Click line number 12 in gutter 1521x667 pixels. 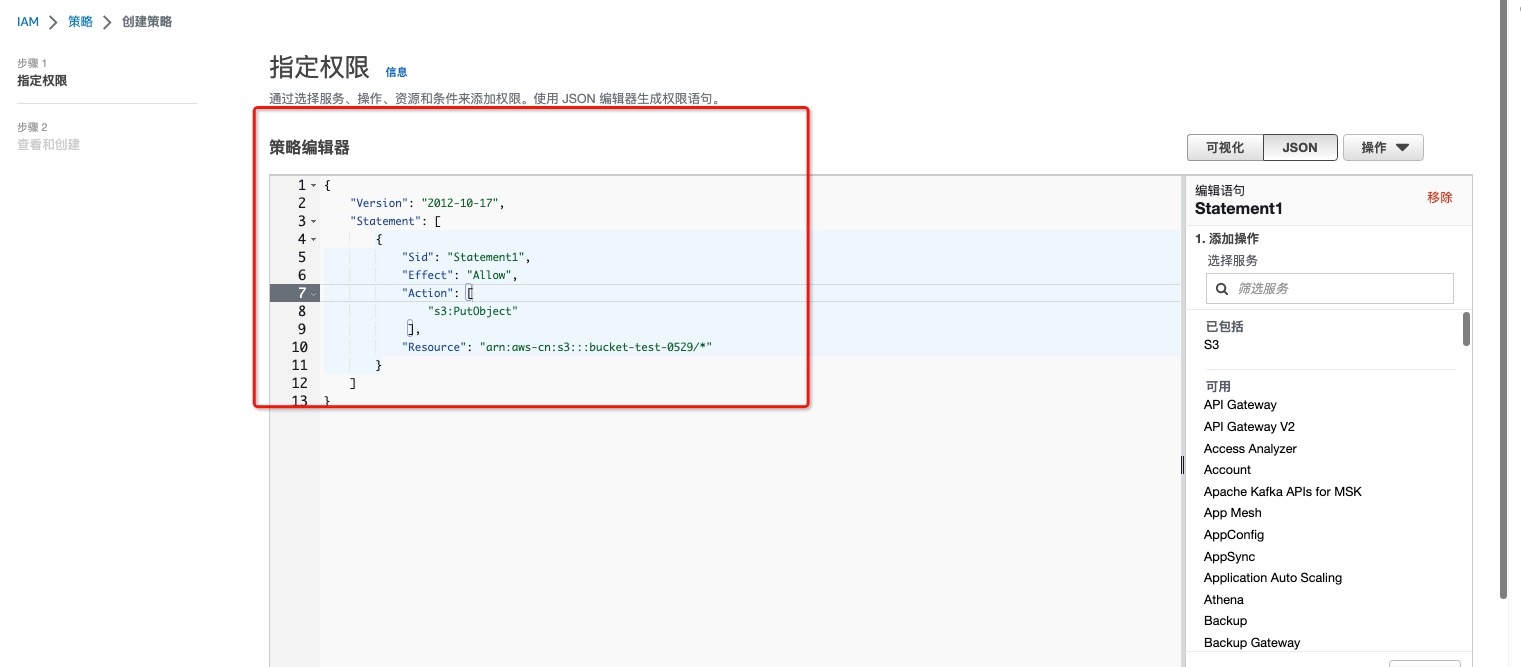point(299,383)
